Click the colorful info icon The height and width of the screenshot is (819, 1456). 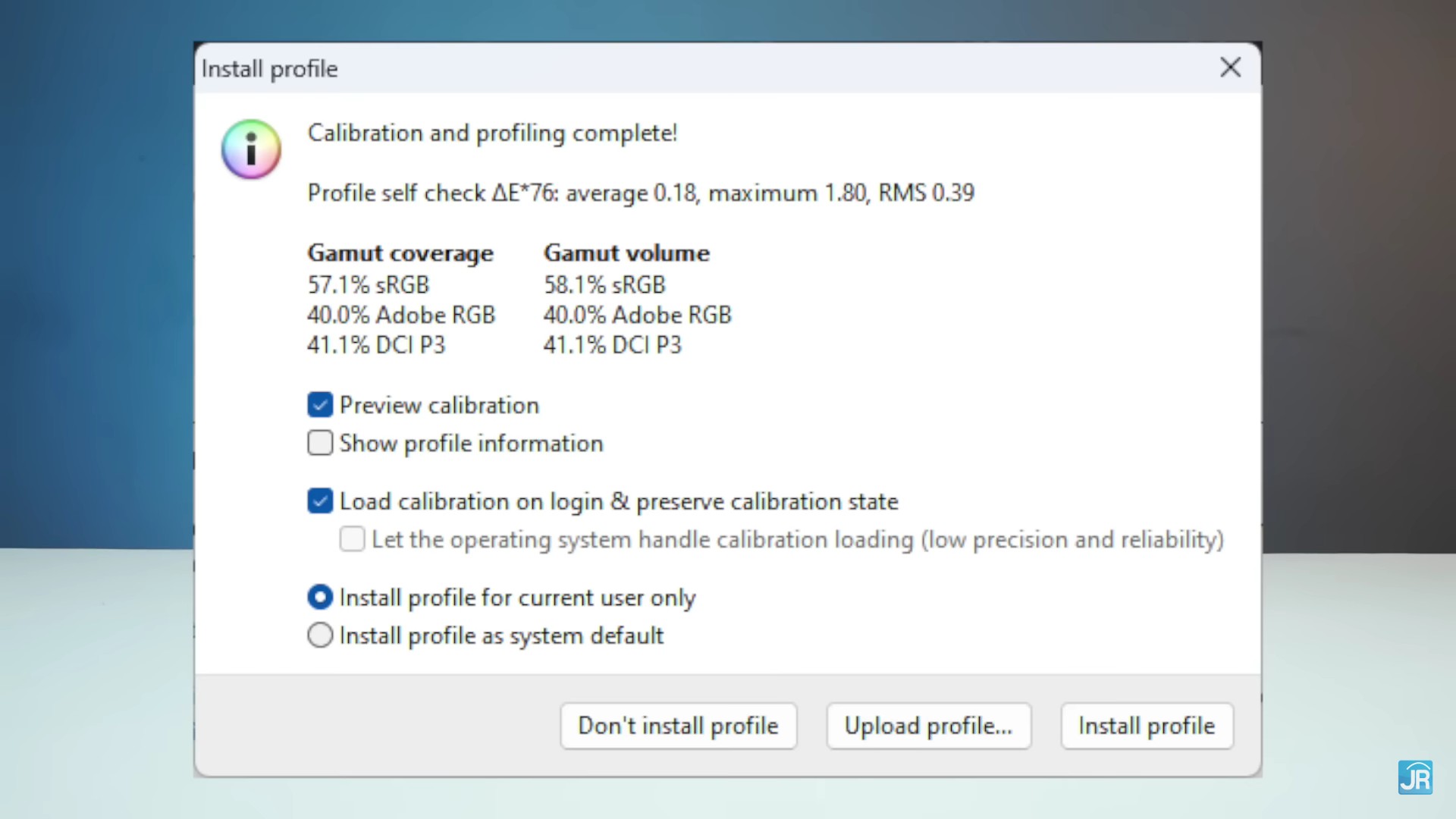click(251, 149)
